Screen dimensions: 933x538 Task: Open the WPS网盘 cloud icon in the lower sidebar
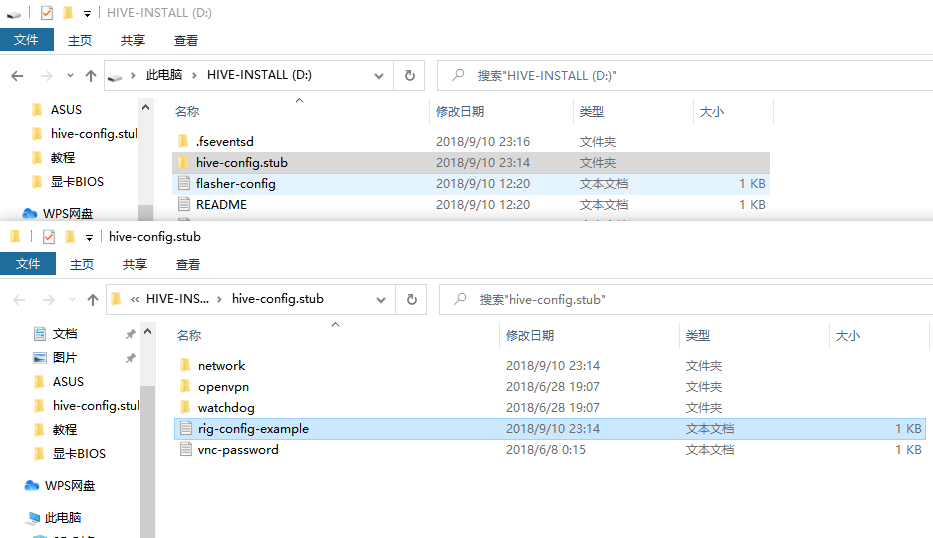point(33,486)
